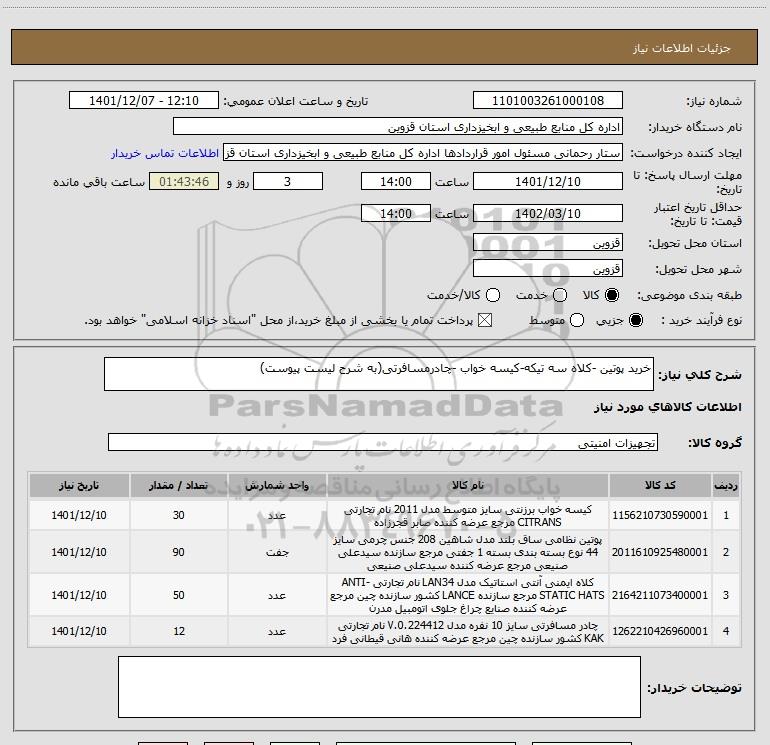This screenshot has width=770, height=745.
Task: Click quantity 50 in row 3
Action: pyautogui.click(x=178, y=595)
